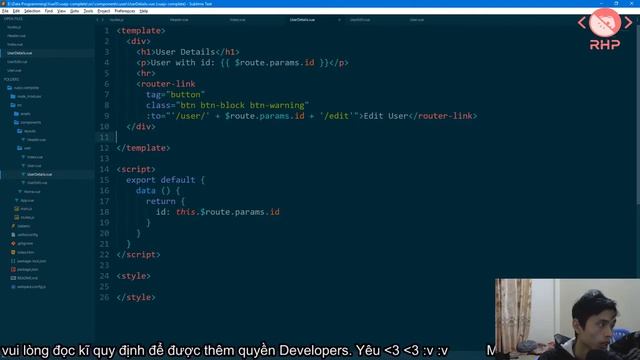Click the .editorconfig file icon

[13, 235]
